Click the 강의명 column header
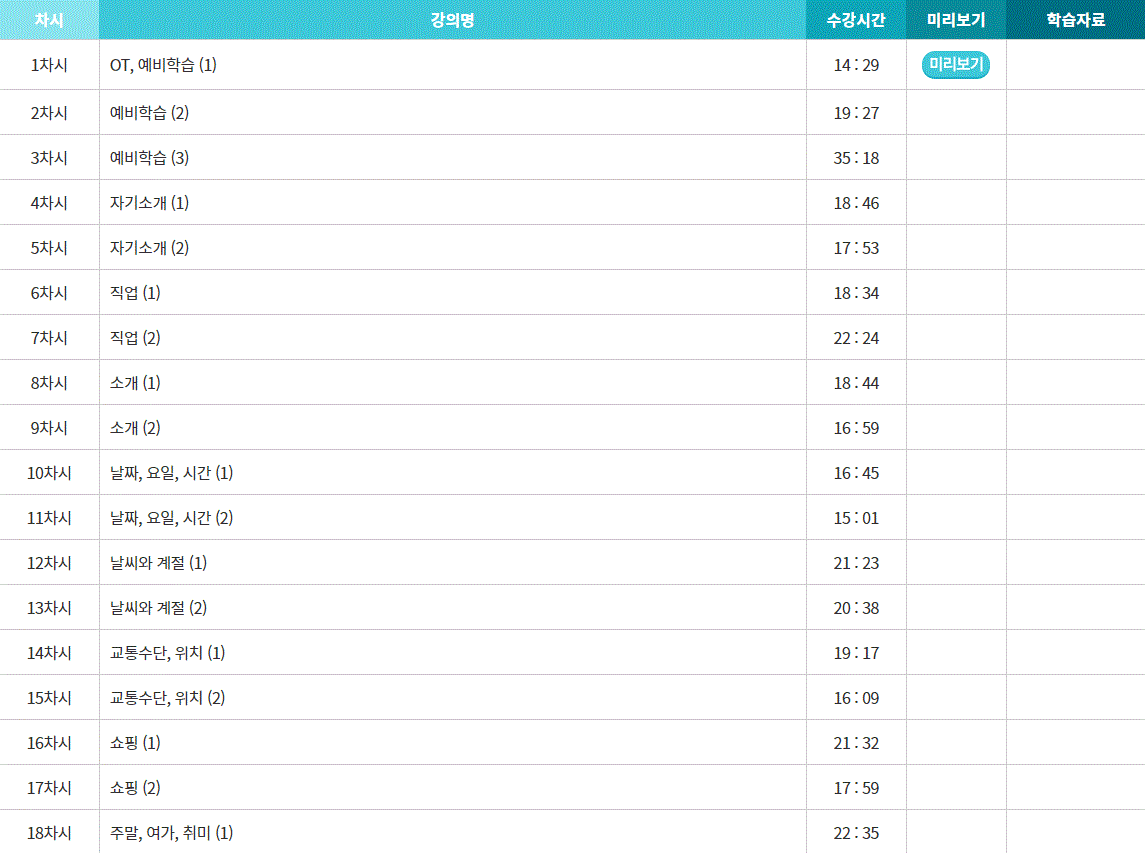 (452, 20)
